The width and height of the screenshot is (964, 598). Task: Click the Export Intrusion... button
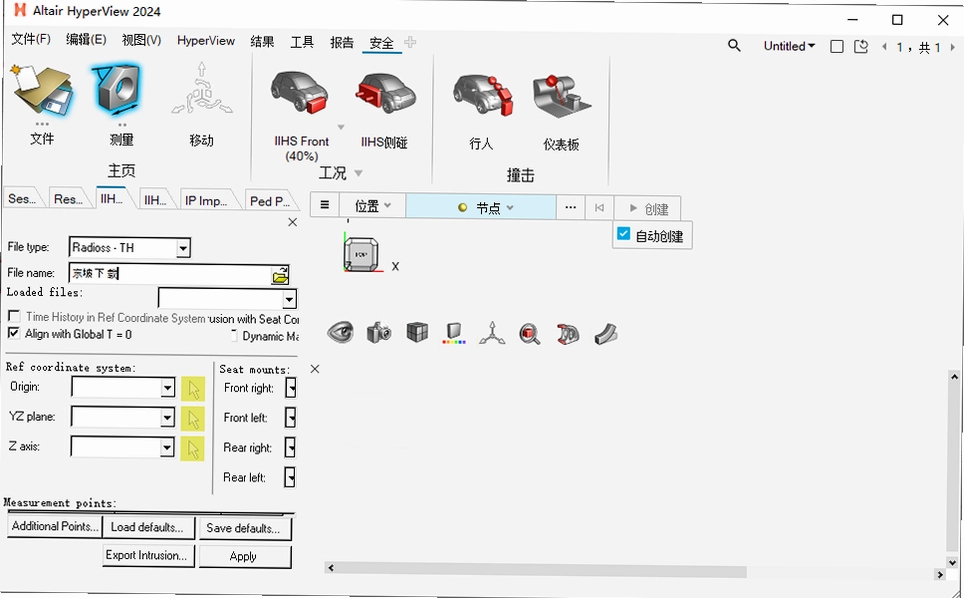pyautogui.click(x=146, y=555)
